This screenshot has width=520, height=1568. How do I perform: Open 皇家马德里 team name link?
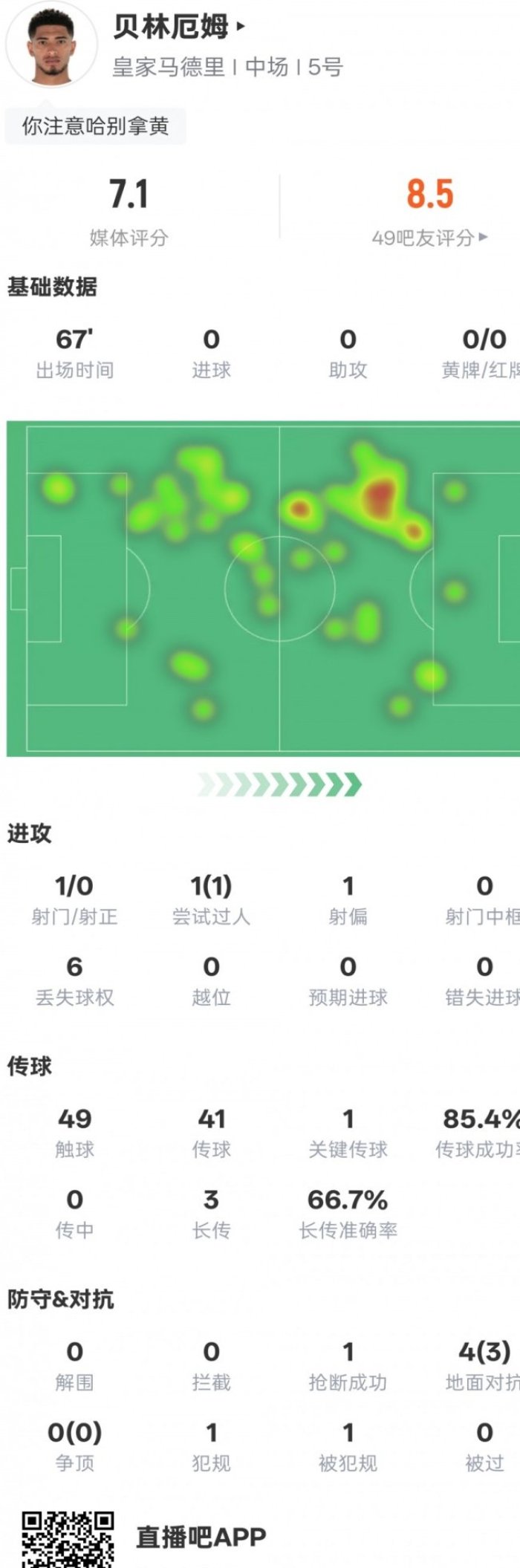(168, 68)
